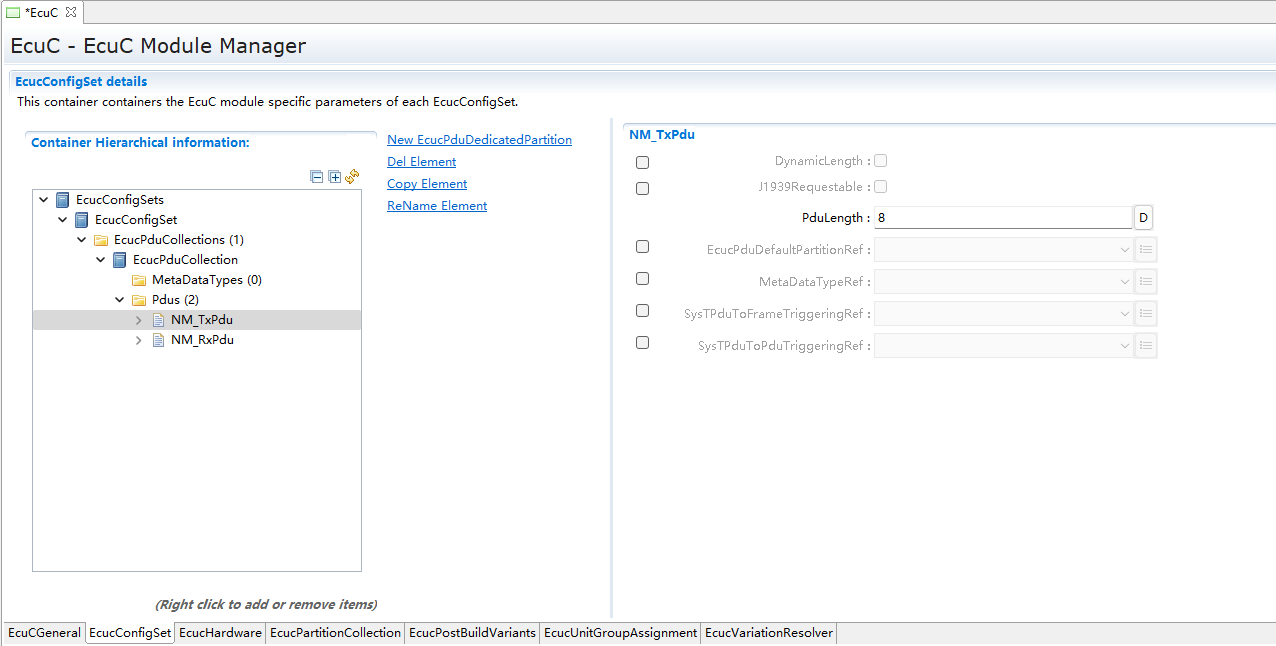Expand the NM_TxPdu tree node
Image resolution: width=1276 pixels, height=646 pixels.
[139, 320]
